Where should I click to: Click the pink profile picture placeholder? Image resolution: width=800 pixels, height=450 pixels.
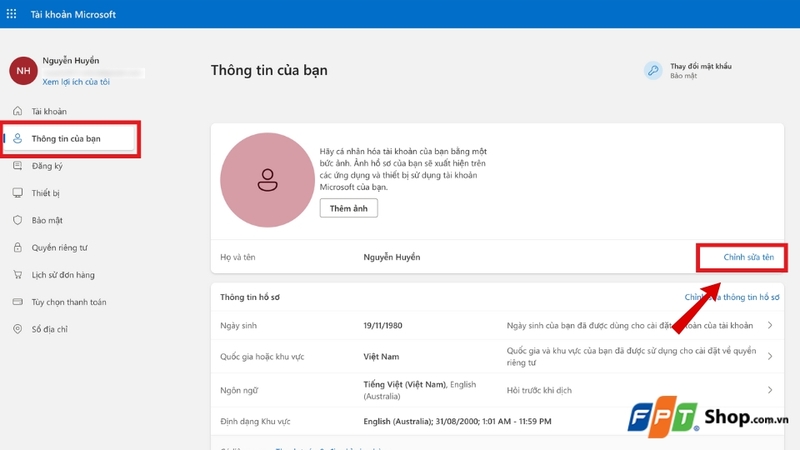266,180
